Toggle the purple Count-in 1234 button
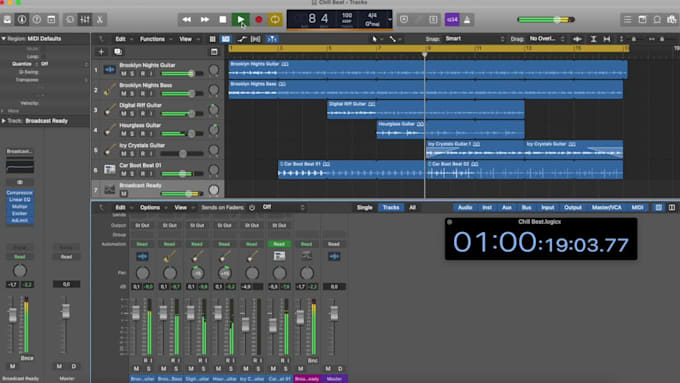This screenshot has width=680, height=383. pos(452,20)
